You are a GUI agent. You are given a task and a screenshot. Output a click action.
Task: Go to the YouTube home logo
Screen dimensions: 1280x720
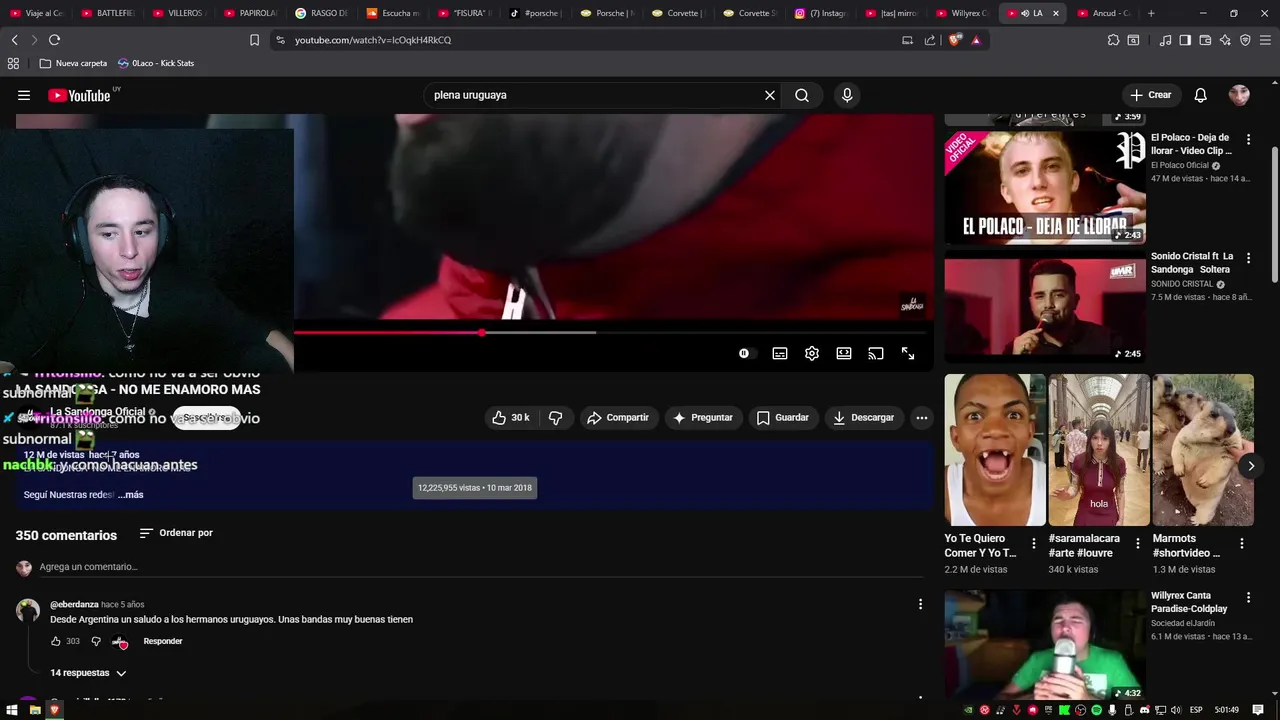pos(79,95)
